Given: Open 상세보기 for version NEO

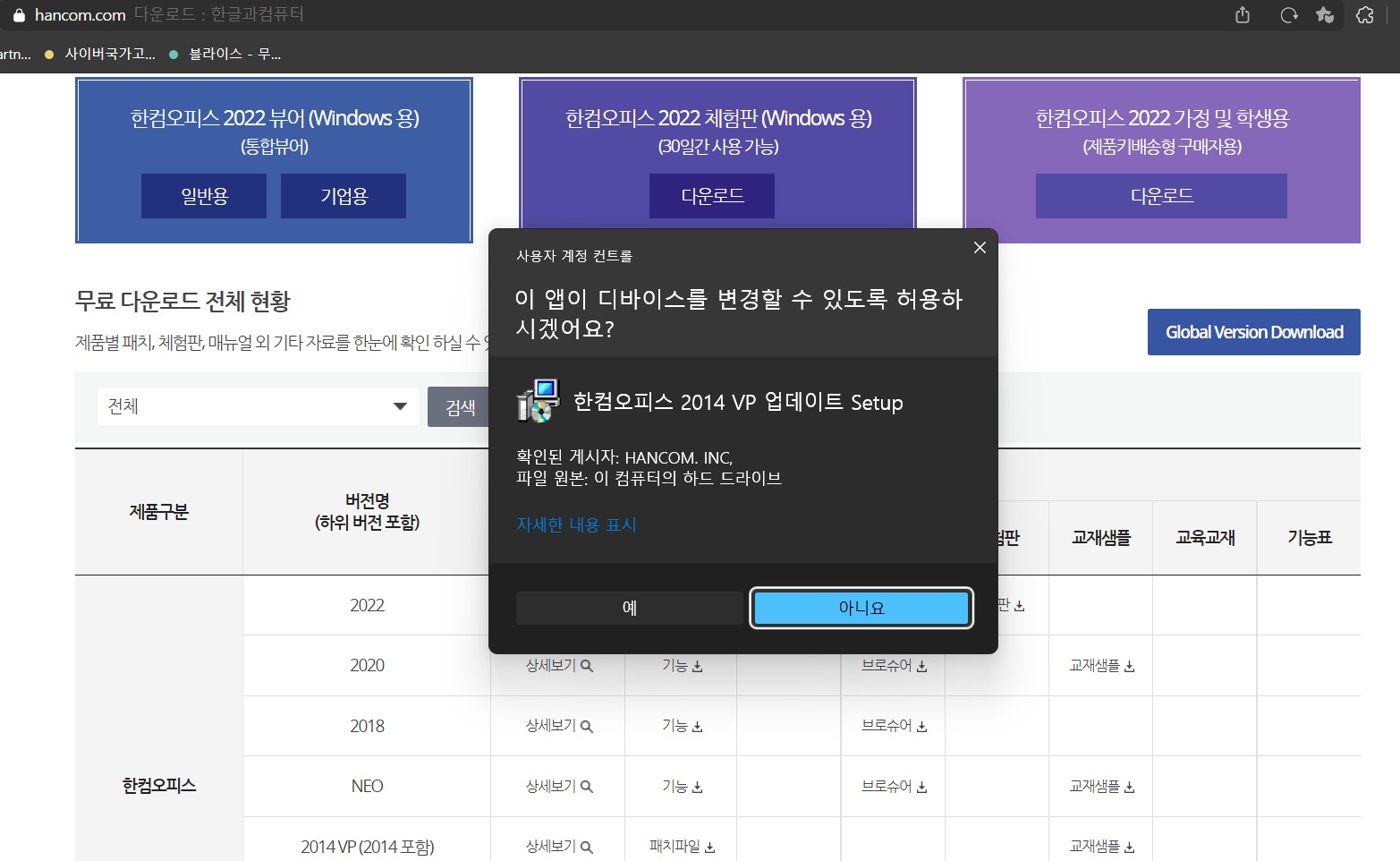Looking at the screenshot, I should 559,787.
